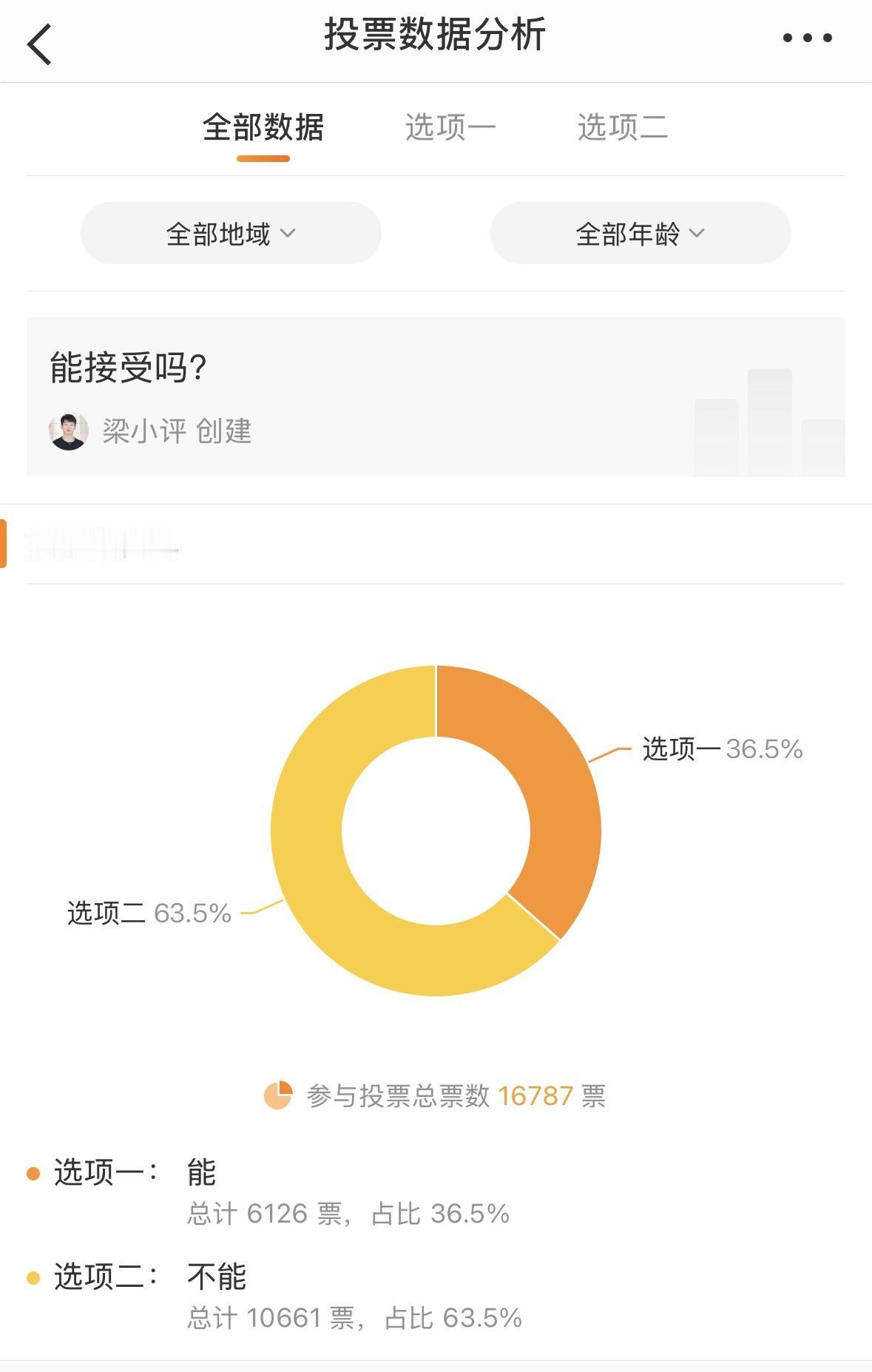Tap the 选项二 63.5% chart label

click(x=149, y=913)
